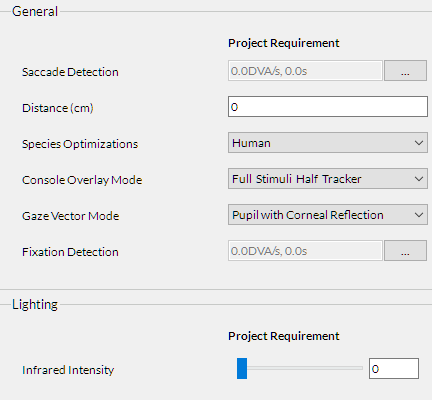This screenshot has width=432, height=400.
Task: Open Fixation Detection settings via ellipsis button
Action: tap(405, 250)
